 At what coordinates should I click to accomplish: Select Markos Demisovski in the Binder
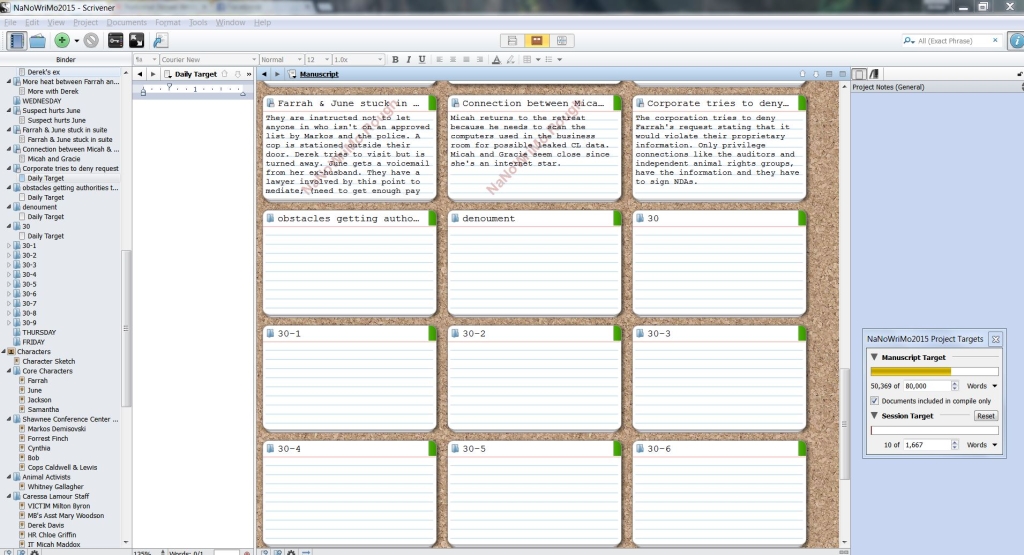point(56,428)
